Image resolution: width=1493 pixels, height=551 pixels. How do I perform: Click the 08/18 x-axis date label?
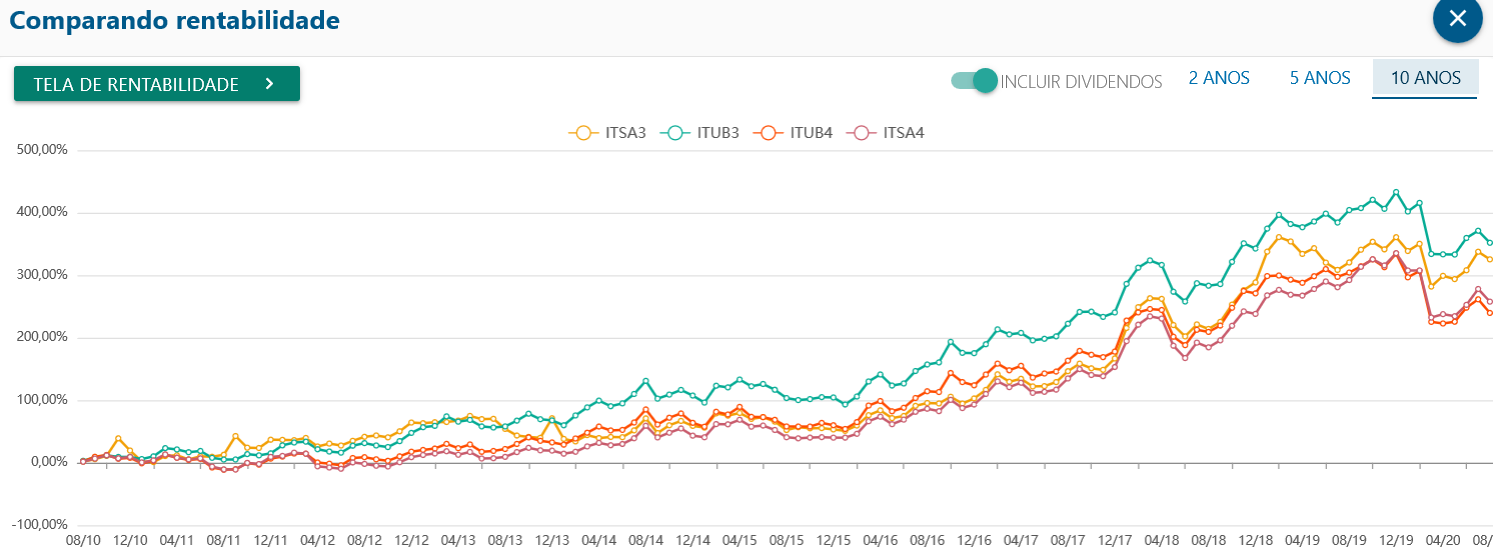pyautogui.click(x=1210, y=540)
